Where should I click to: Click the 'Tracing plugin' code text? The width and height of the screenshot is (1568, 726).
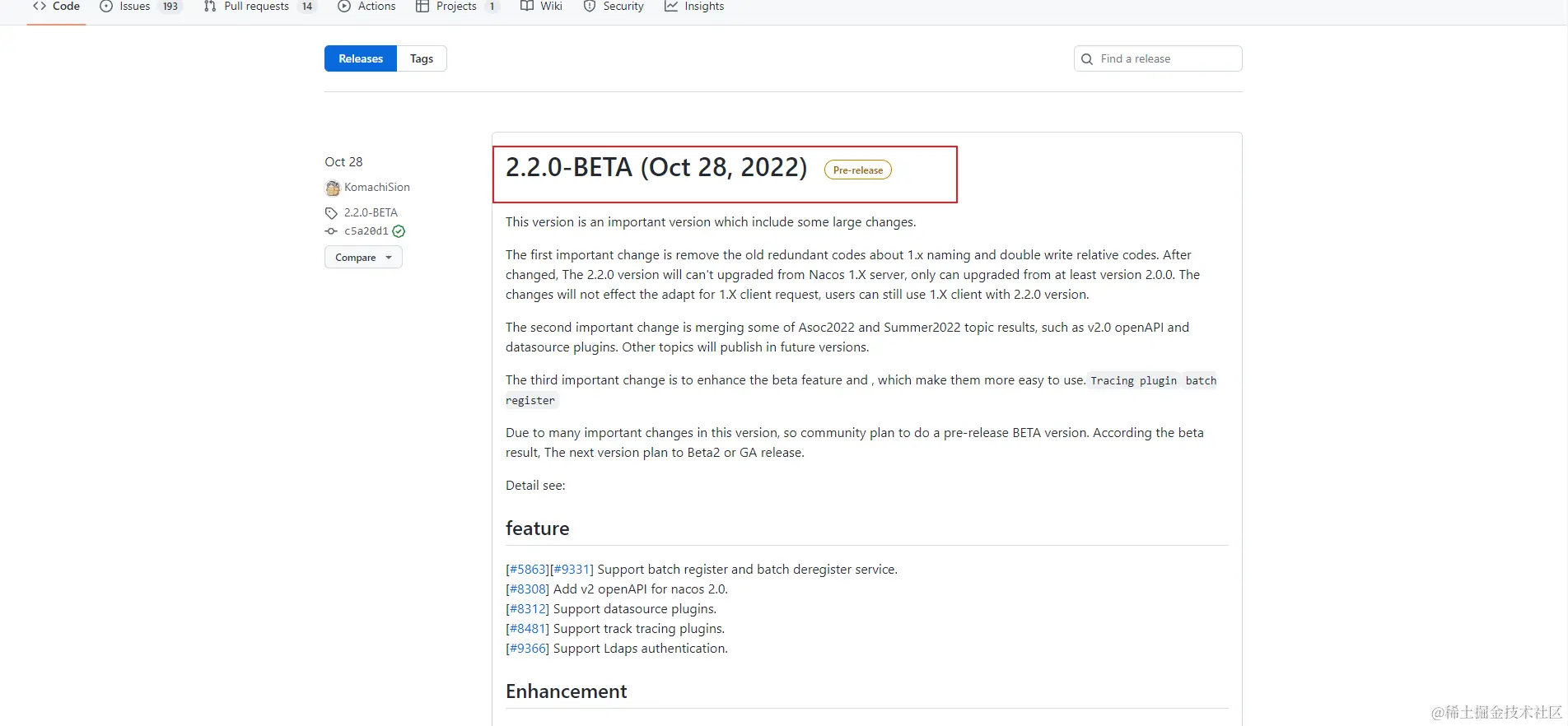[x=1133, y=380]
